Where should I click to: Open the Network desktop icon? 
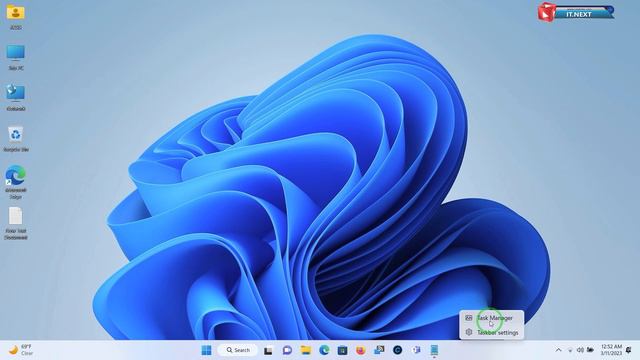tap(16, 97)
